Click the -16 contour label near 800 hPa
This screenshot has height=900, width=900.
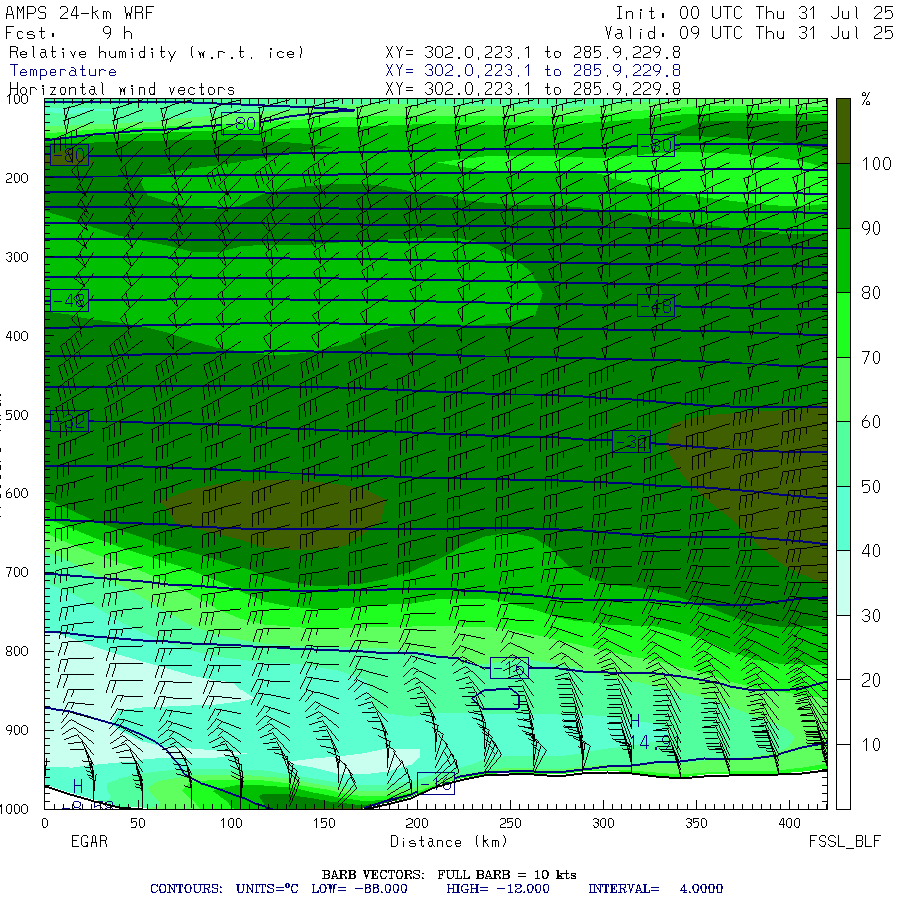[x=509, y=668]
